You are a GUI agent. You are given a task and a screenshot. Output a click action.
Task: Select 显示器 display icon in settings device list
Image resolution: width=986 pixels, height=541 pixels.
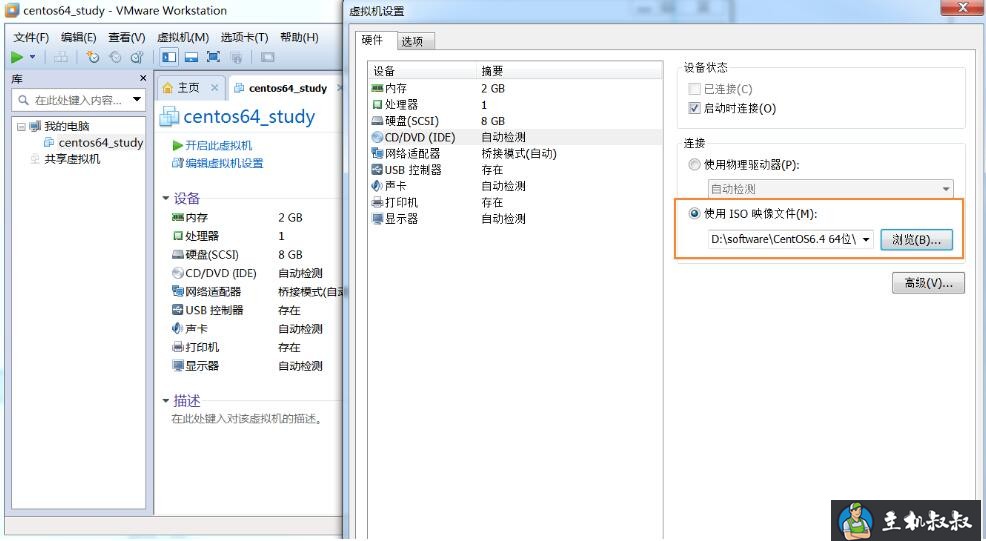click(x=377, y=219)
